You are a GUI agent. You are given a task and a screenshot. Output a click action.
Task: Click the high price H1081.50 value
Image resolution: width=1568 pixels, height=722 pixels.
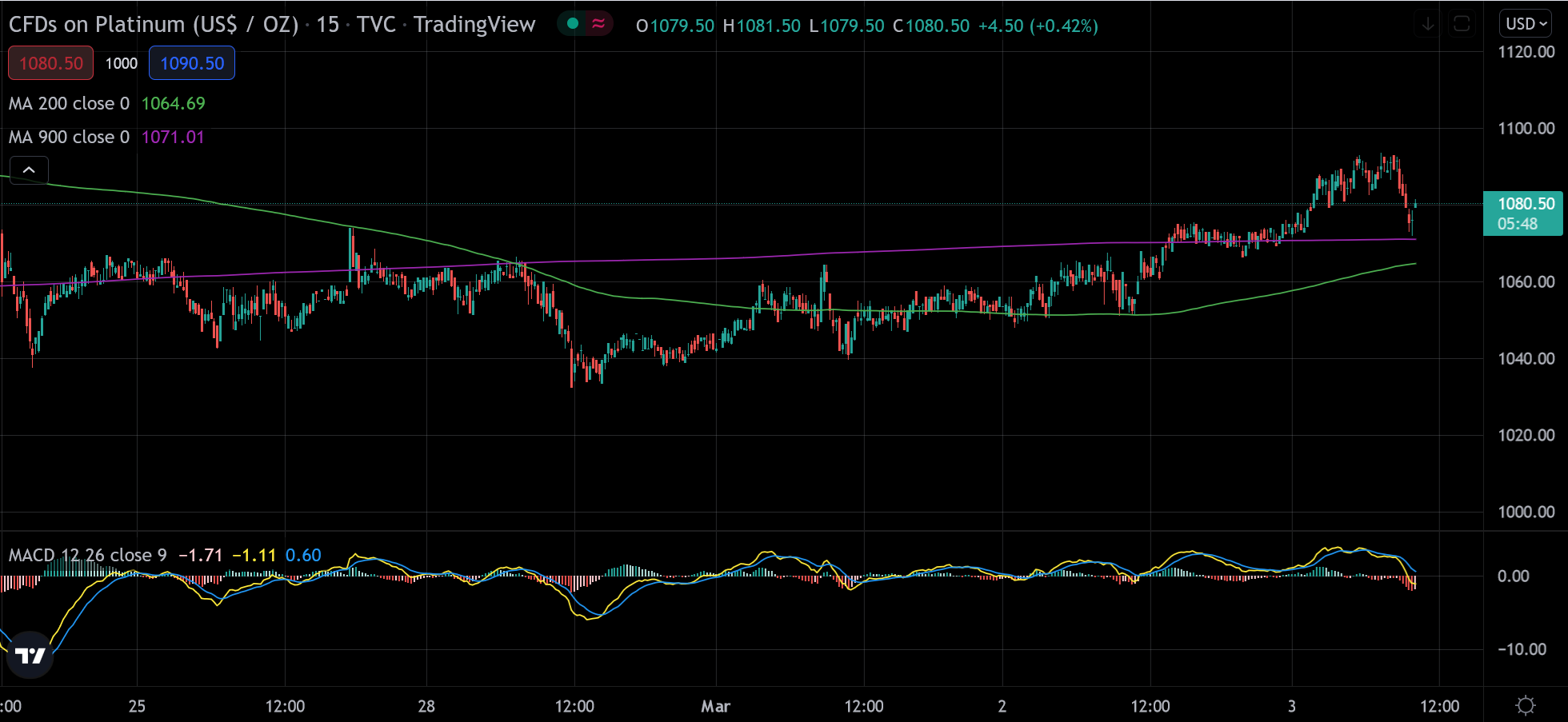point(762,26)
